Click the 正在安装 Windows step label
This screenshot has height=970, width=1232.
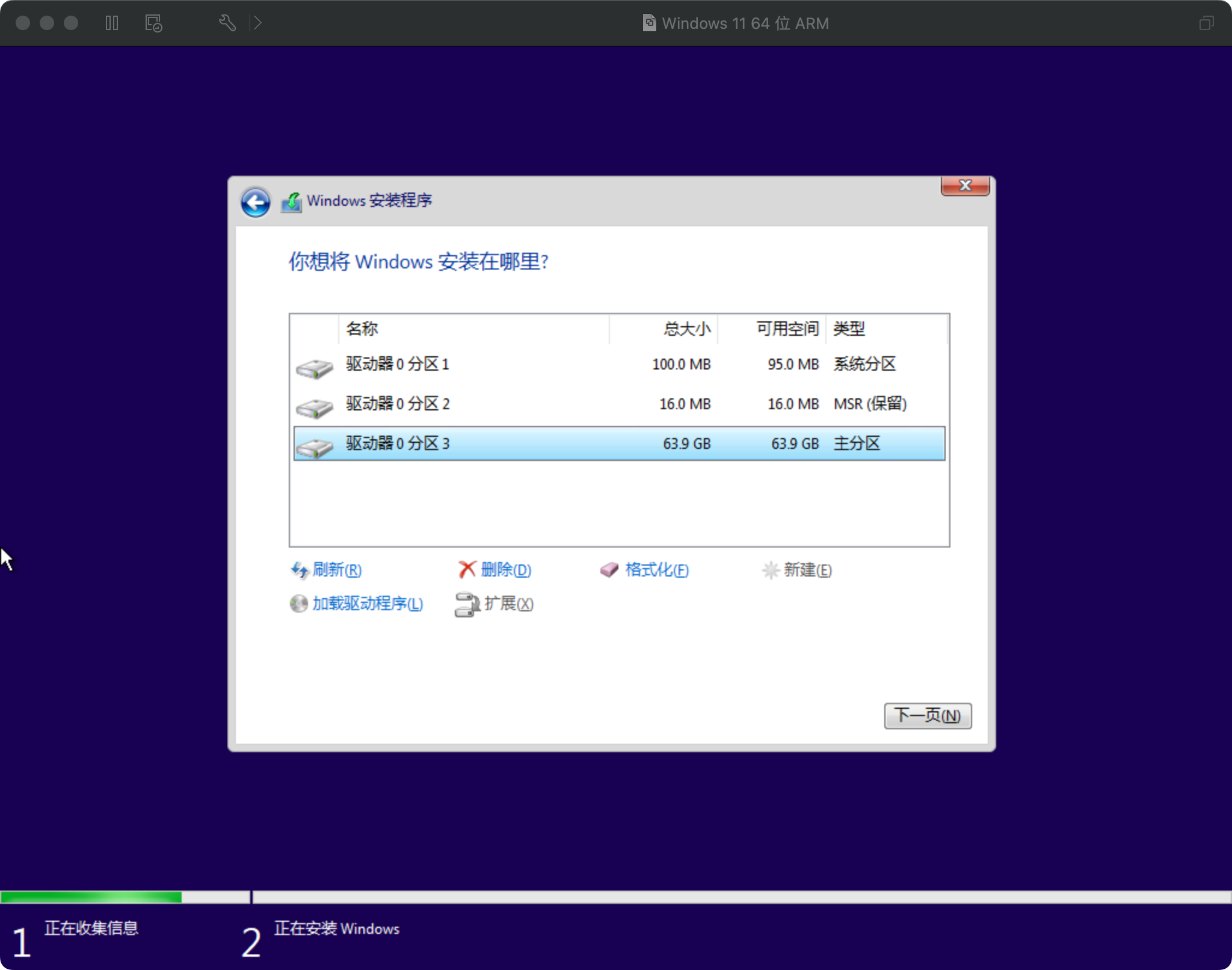337,928
